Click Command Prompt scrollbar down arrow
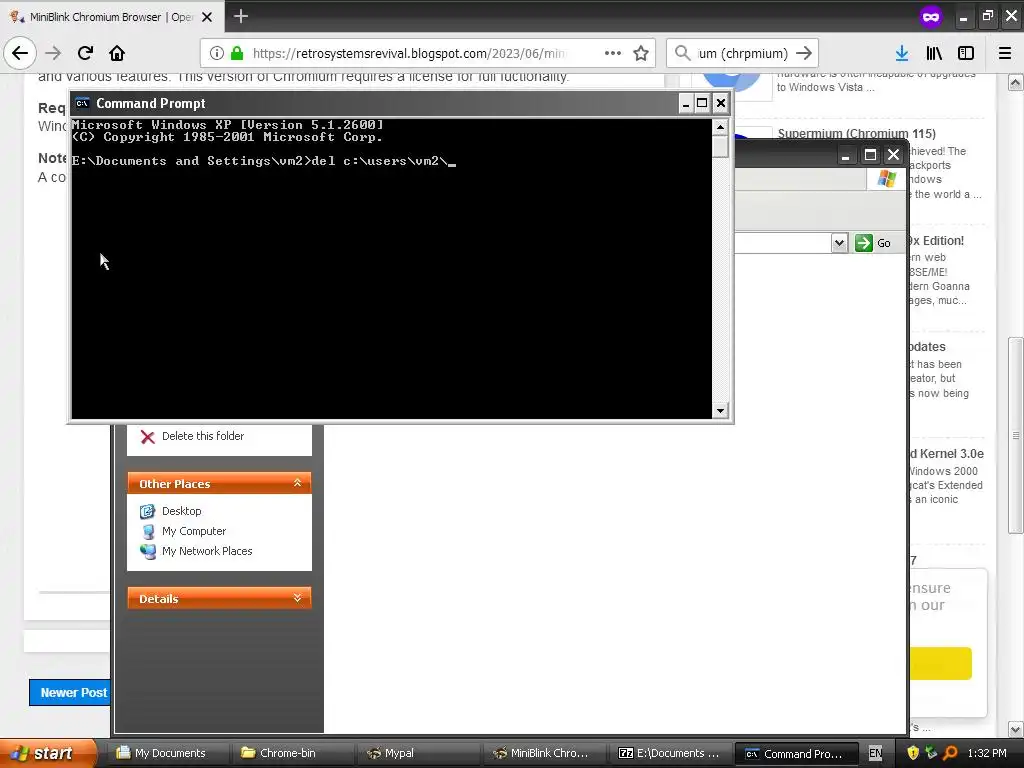Screen dimensions: 1024x768 [x=720, y=411]
